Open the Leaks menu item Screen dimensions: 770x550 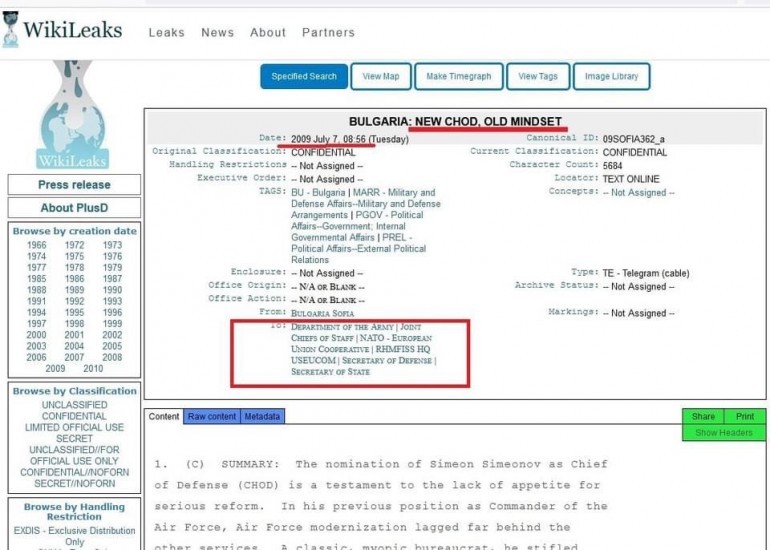coord(166,32)
